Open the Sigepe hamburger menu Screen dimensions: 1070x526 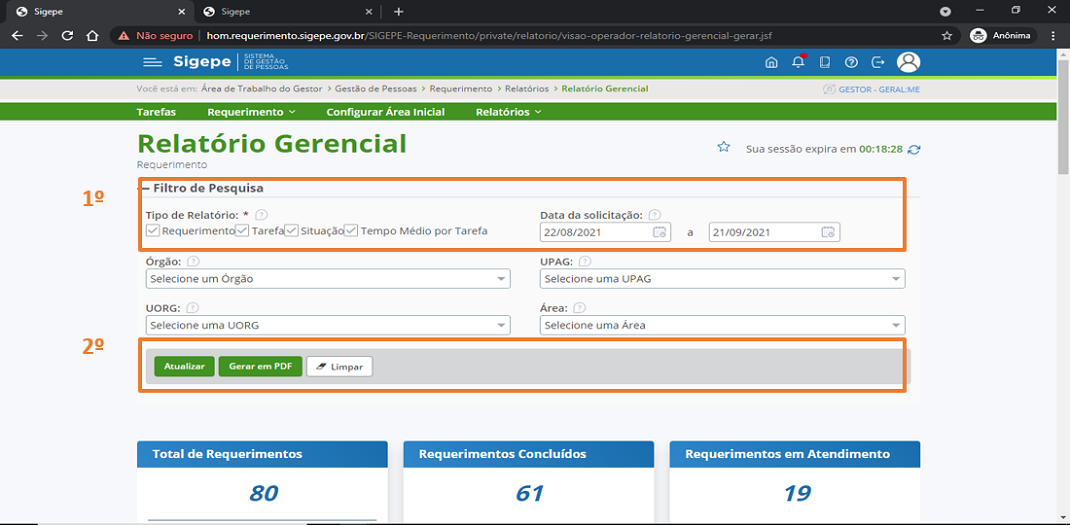click(x=152, y=62)
